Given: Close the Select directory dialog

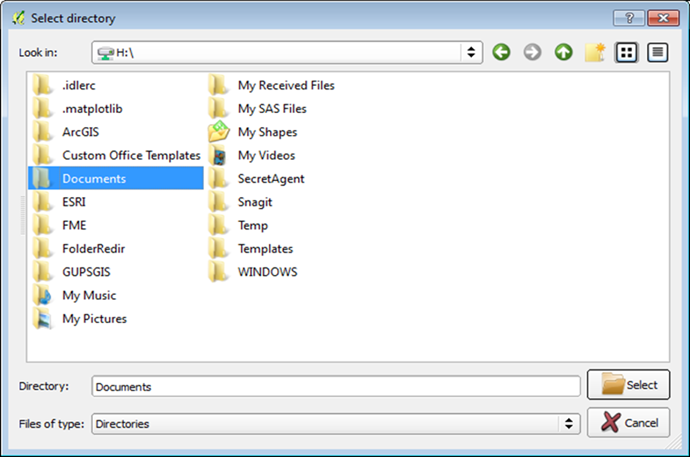Looking at the screenshot, I should pyautogui.click(x=663, y=18).
